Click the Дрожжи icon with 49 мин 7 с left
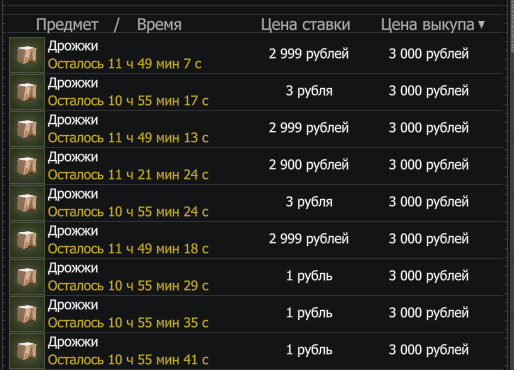514x370 pixels. coord(27,55)
